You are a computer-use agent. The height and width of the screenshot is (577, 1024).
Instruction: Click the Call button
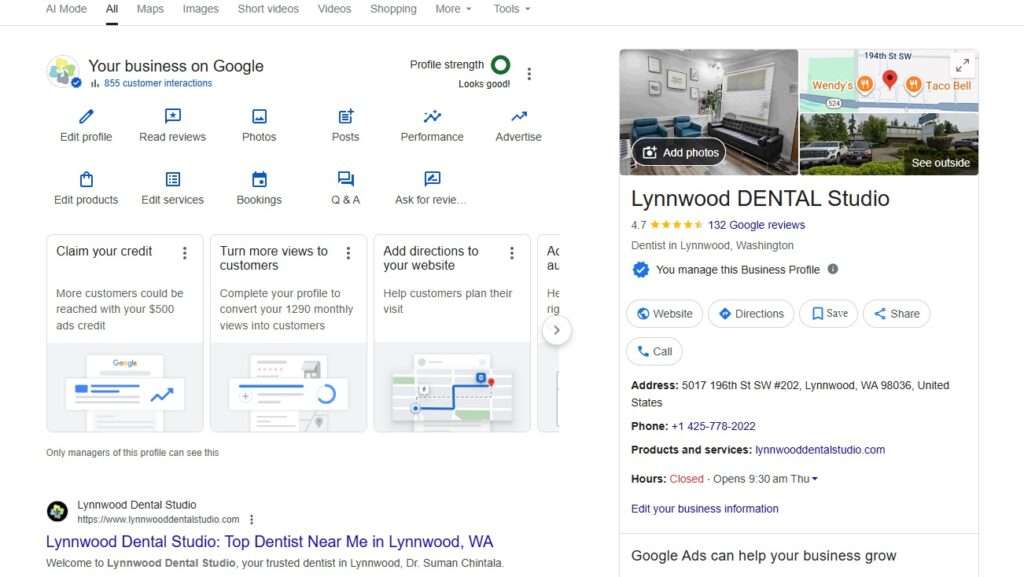[654, 352]
